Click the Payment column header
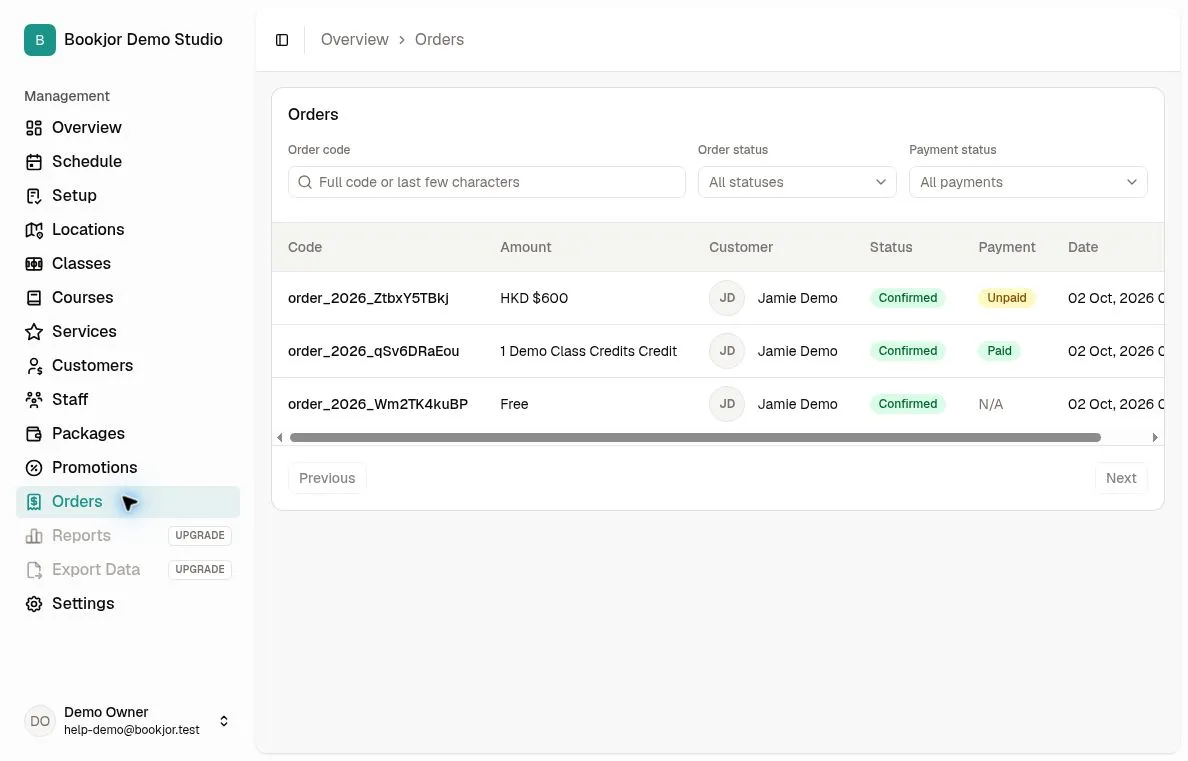The height and width of the screenshot is (761, 1188). [x=1006, y=247]
